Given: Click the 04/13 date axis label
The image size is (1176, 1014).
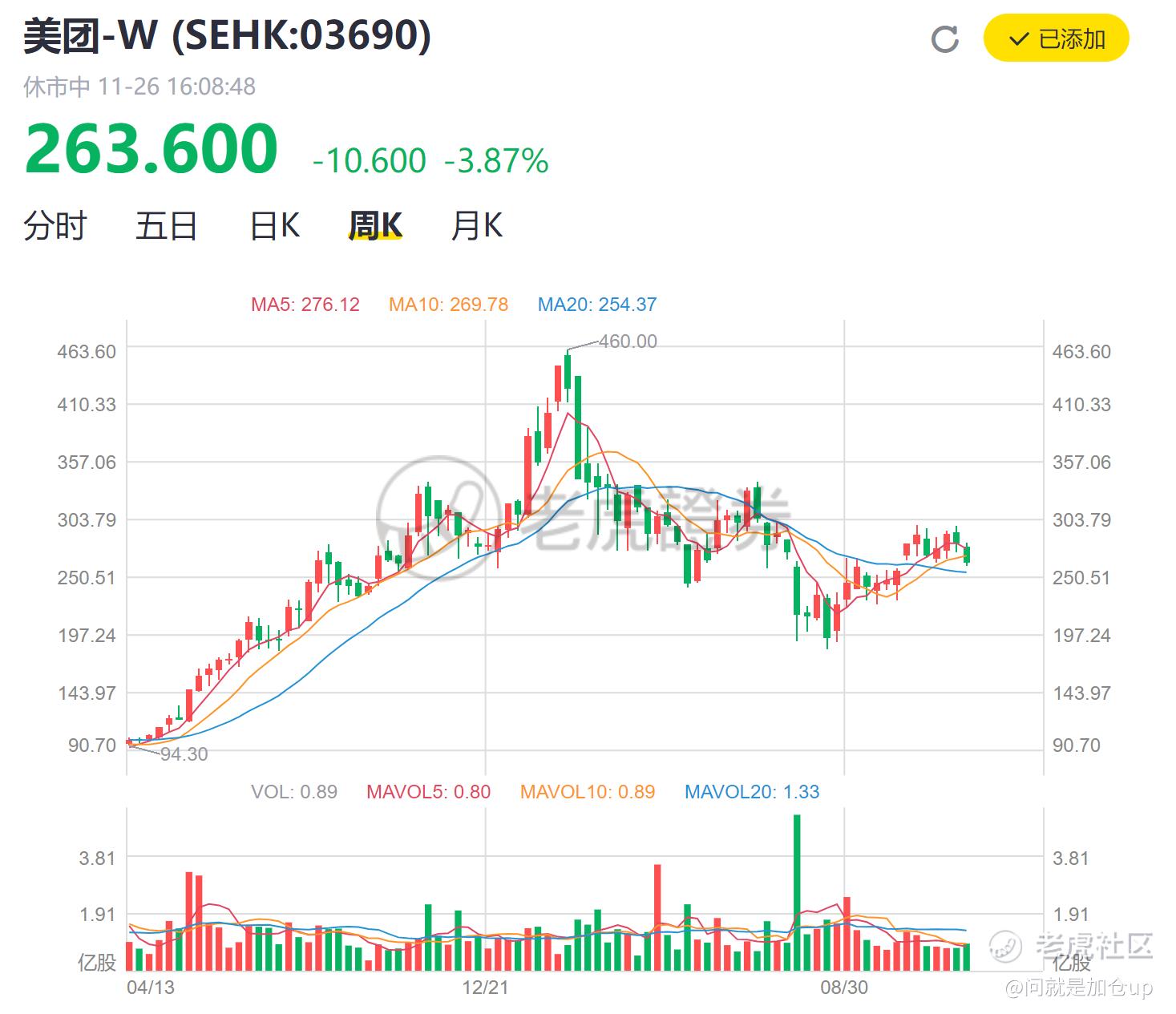Looking at the screenshot, I should [151, 987].
